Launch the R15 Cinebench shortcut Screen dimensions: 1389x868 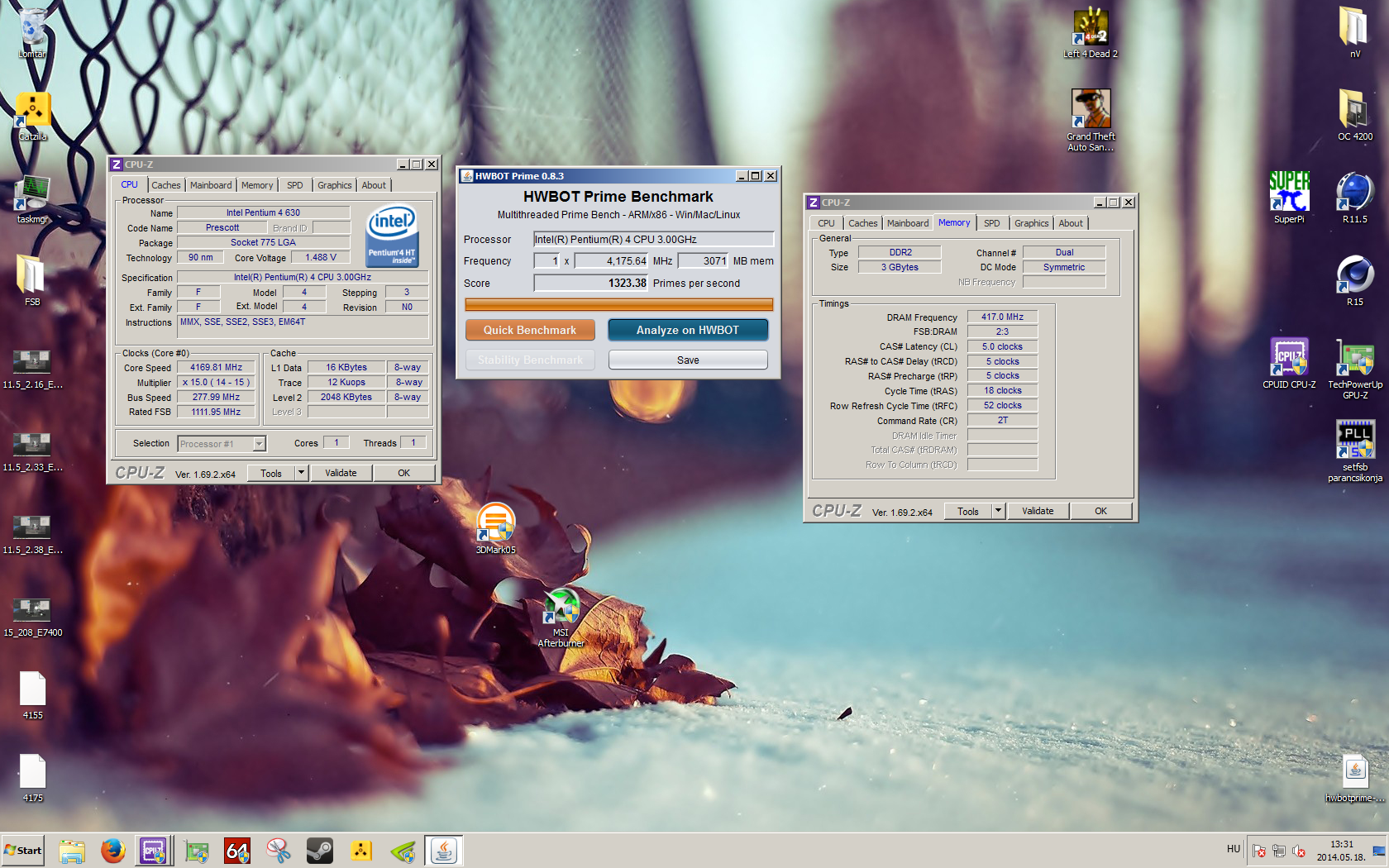point(1354,279)
